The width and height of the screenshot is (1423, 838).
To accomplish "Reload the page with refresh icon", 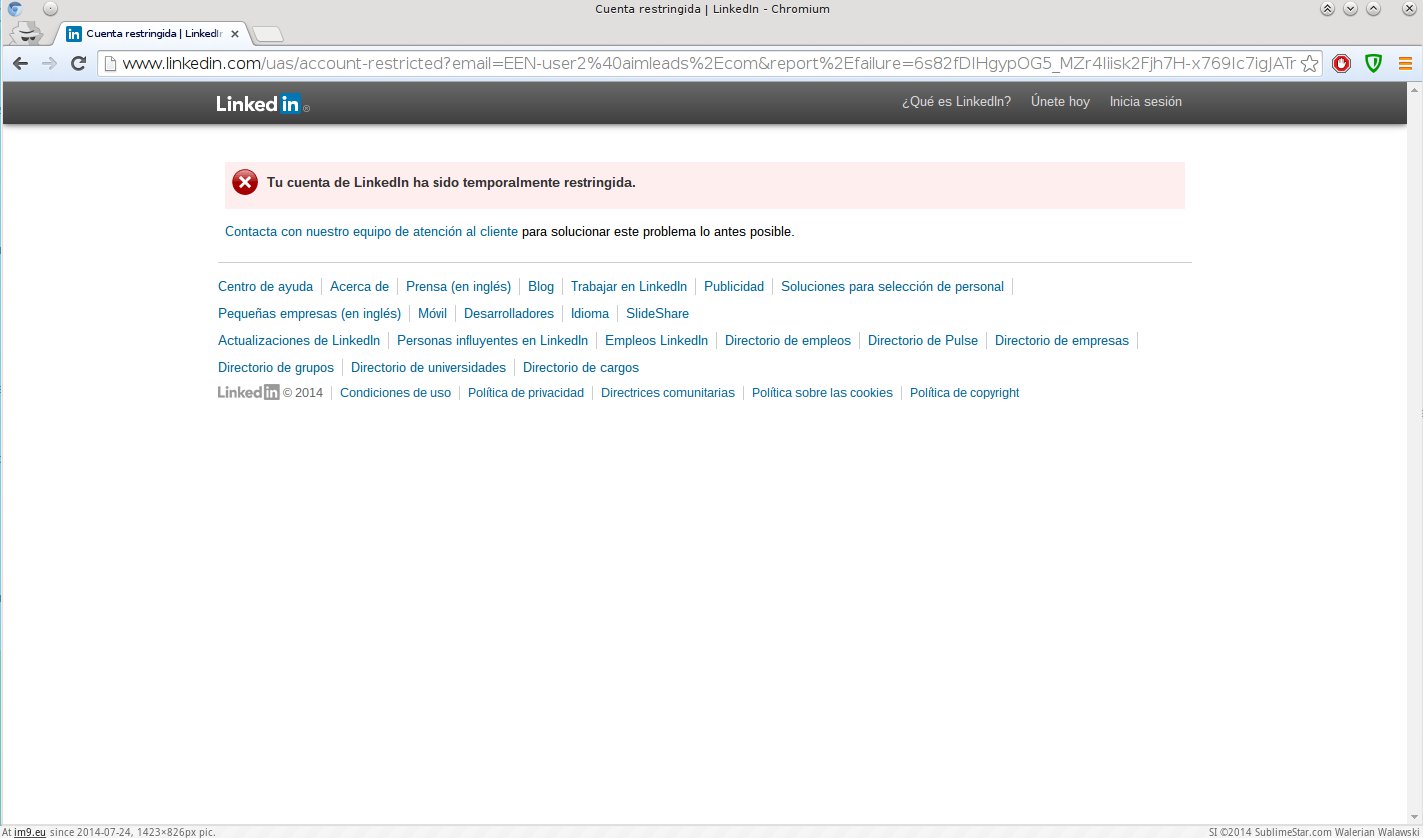I will pyautogui.click(x=78, y=64).
